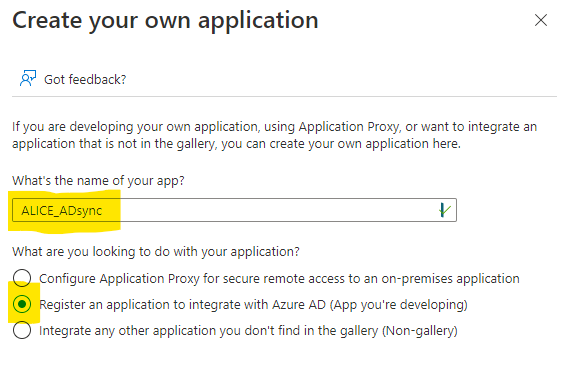565x370 pixels.
Task: Select the Register an application radio button
Action: click(x=22, y=304)
